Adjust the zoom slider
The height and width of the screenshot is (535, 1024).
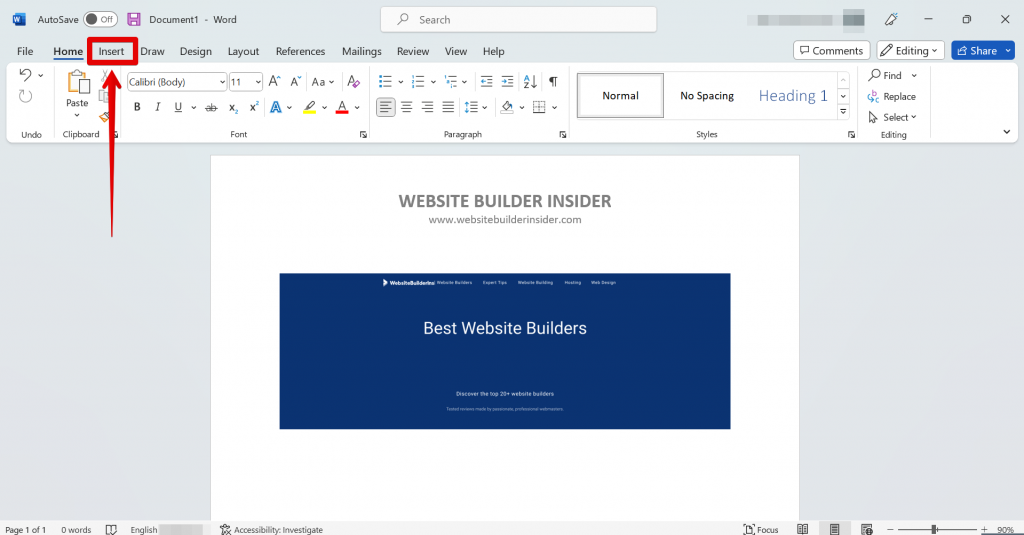[x=935, y=529]
